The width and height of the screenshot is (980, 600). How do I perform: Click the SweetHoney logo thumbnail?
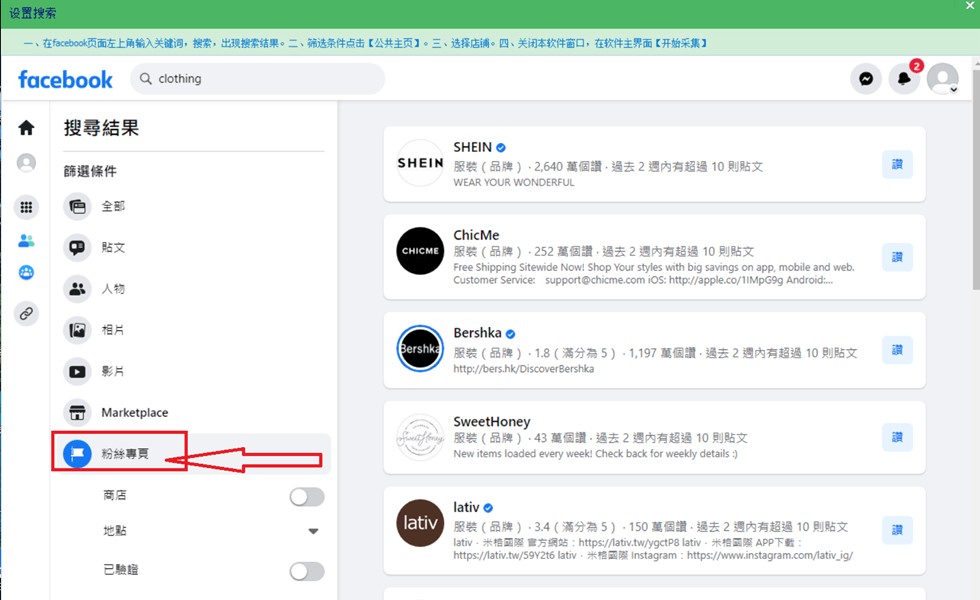click(x=420, y=437)
